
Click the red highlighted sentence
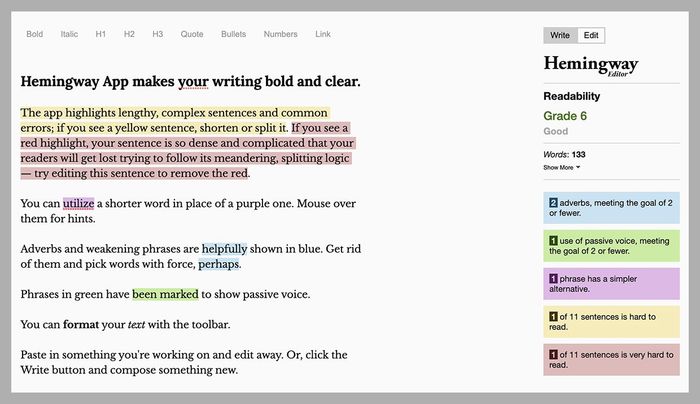(188, 150)
